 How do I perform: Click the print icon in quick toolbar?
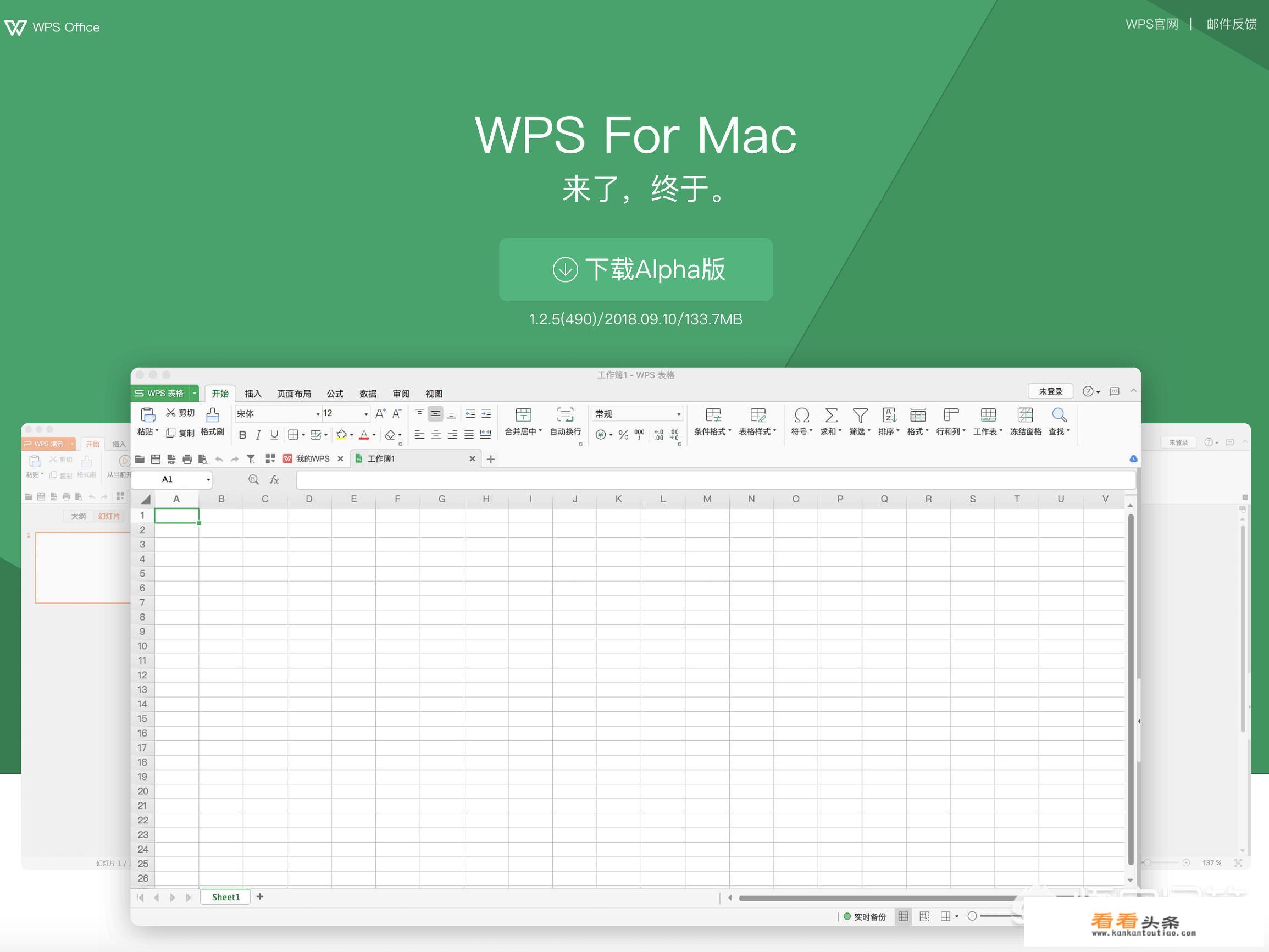coord(187,458)
